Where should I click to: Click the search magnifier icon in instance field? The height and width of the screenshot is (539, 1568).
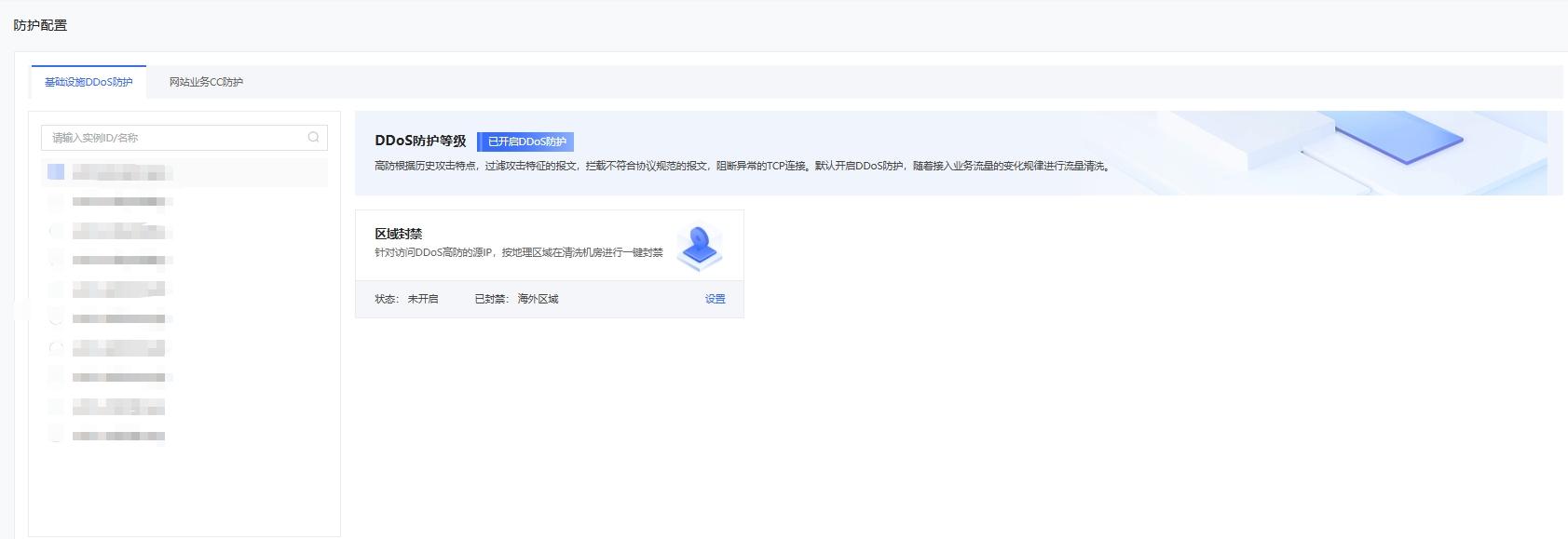314,138
